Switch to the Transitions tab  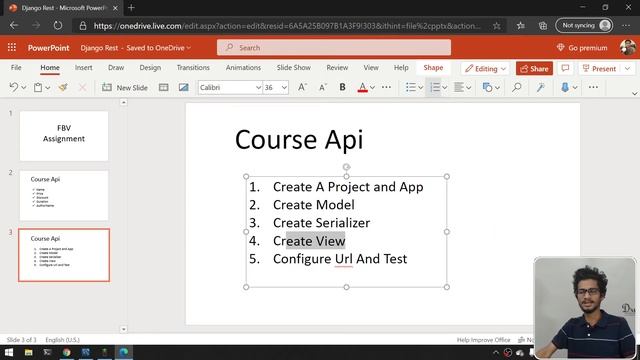pos(193,68)
